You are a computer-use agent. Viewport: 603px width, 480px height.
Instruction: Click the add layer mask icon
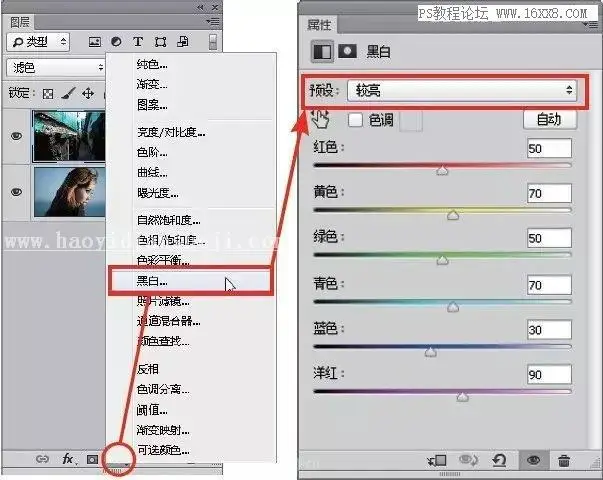click(92, 459)
